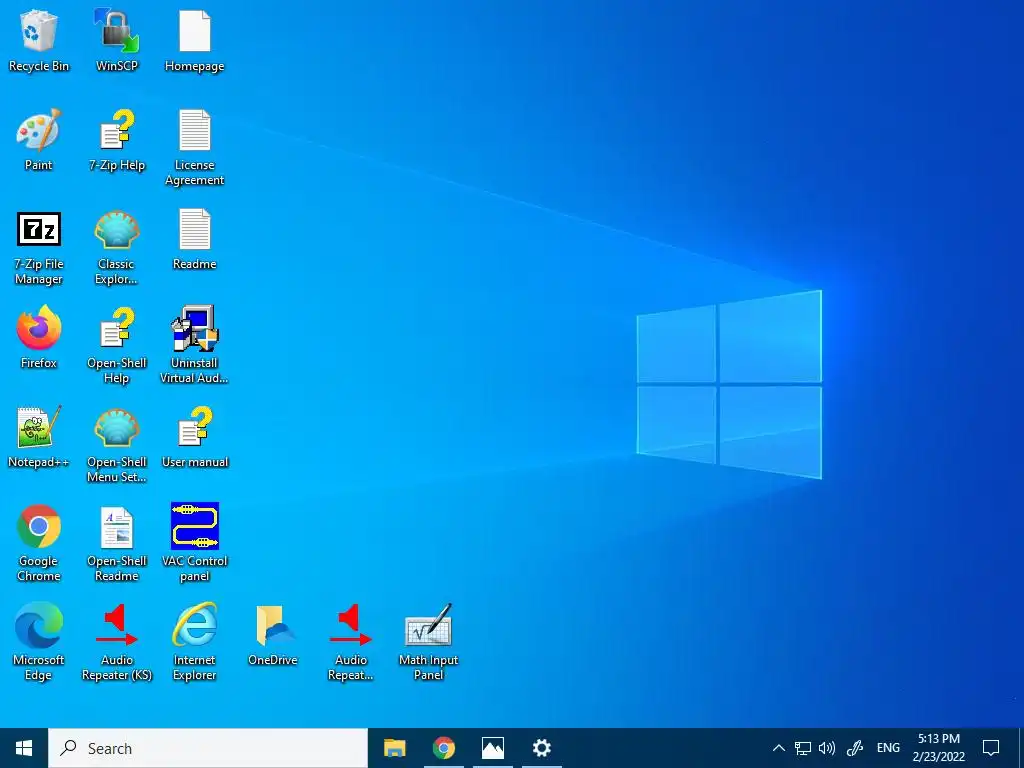Select the Homepage file icon
This screenshot has width=1024, height=768.
(x=195, y=40)
